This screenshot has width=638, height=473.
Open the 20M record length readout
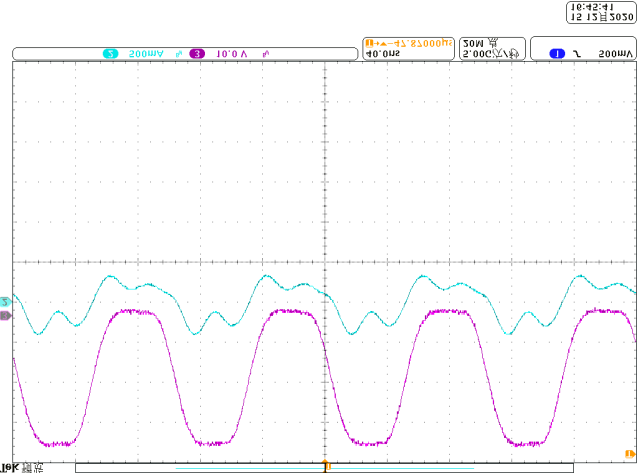(x=476, y=43)
